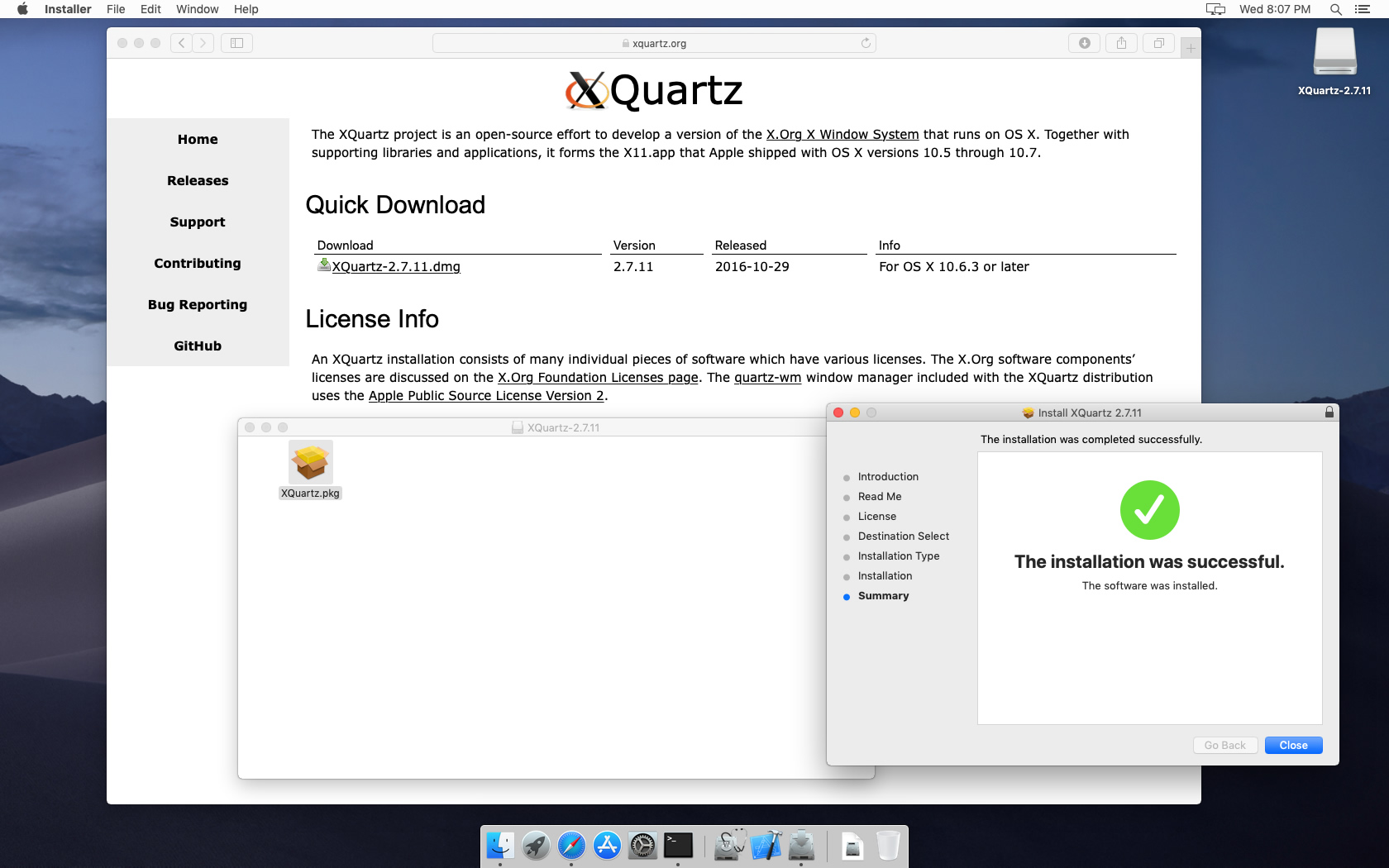Click the lock icon in Installer title bar
This screenshot has height=868, width=1389.
[1329, 412]
